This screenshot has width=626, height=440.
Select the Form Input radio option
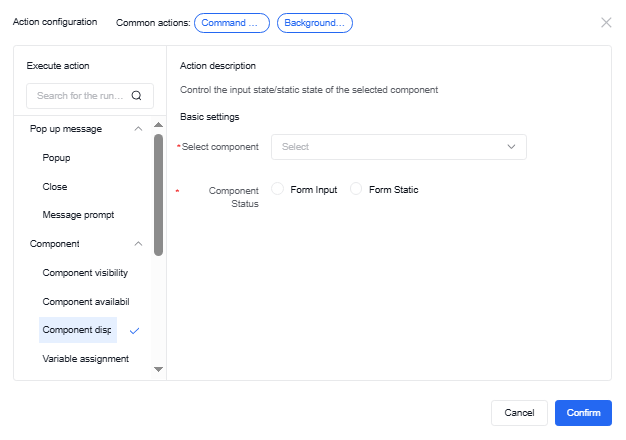point(278,190)
